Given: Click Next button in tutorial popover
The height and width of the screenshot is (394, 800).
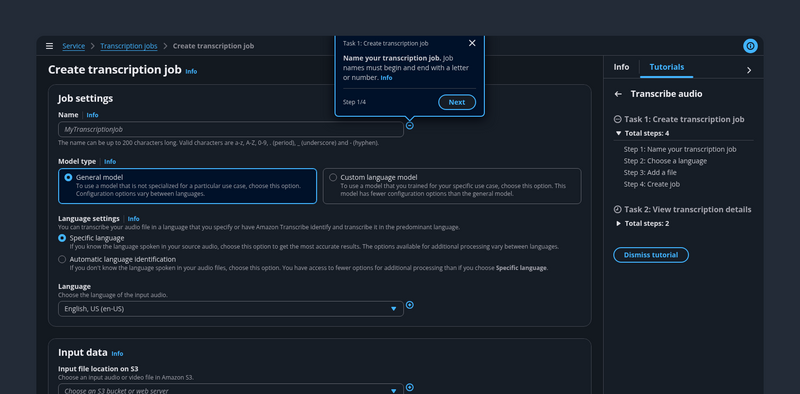Looking at the screenshot, I should [x=457, y=102].
